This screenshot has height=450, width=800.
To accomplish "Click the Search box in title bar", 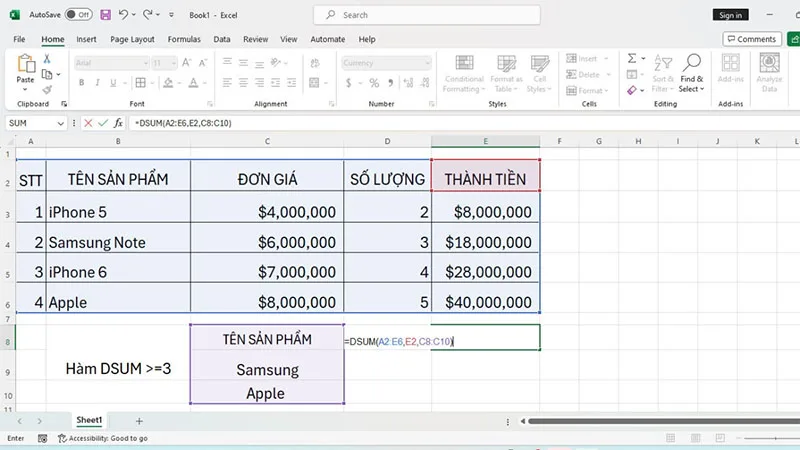I will tap(427, 15).
